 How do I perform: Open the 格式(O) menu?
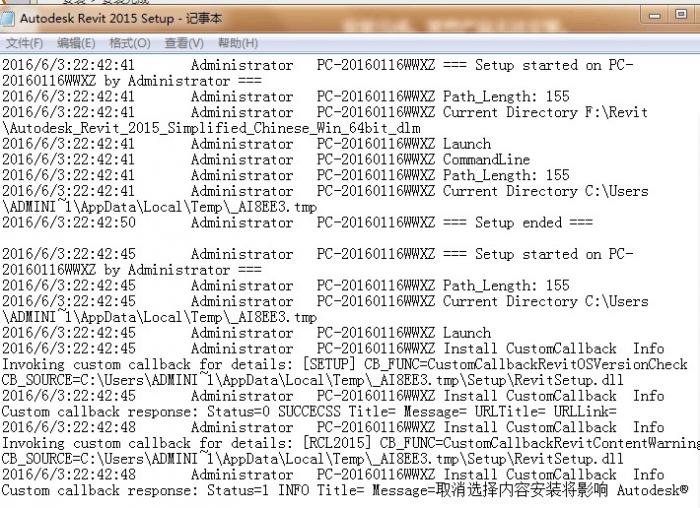point(130,43)
